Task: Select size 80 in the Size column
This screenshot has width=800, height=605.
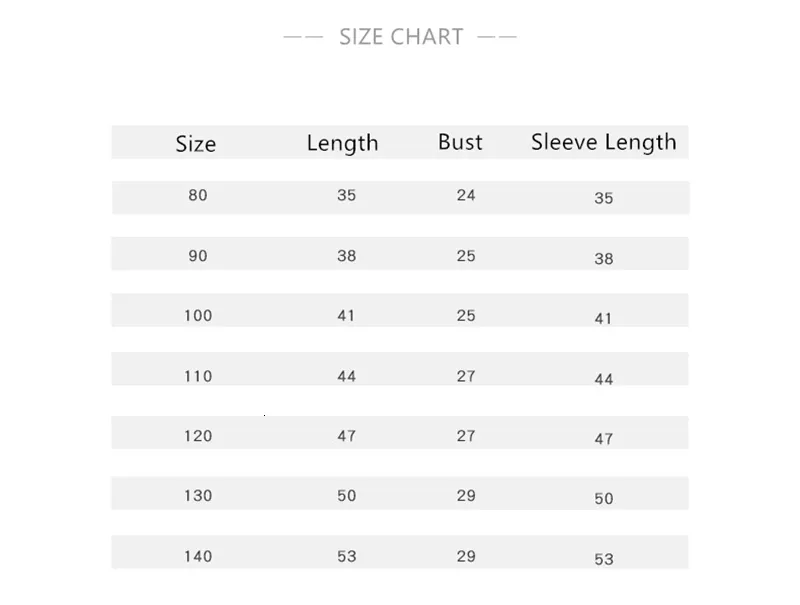Action: (x=198, y=195)
